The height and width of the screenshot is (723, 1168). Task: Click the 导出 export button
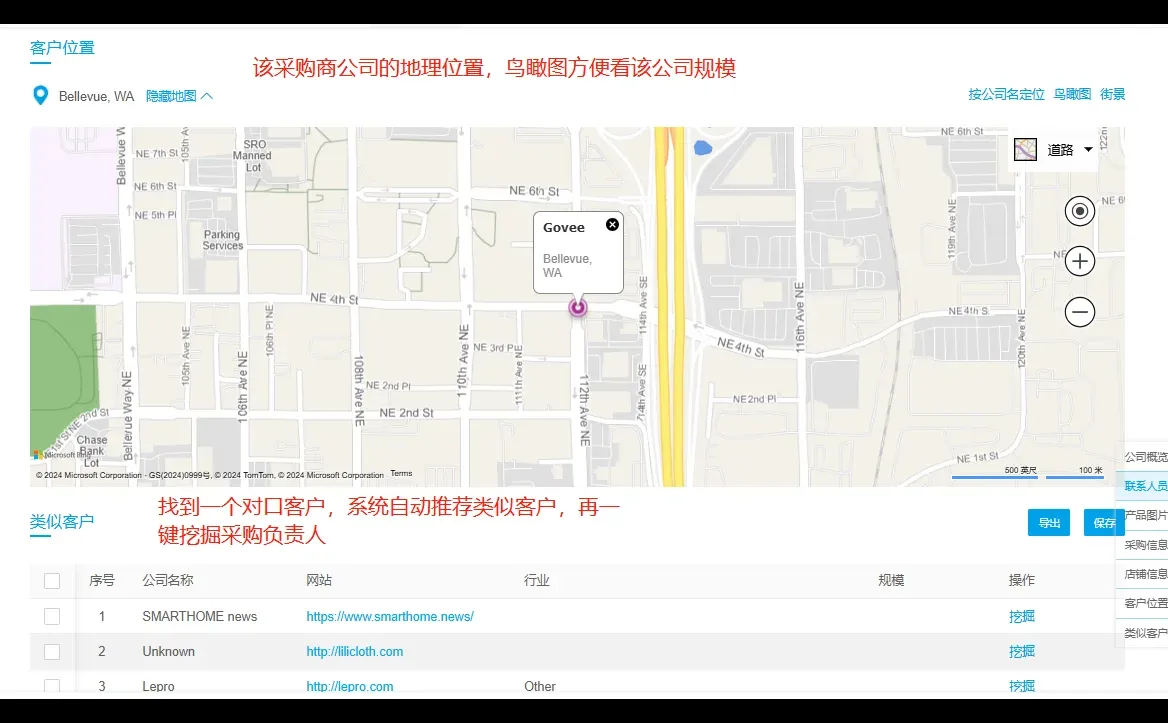pyautogui.click(x=1048, y=522)
